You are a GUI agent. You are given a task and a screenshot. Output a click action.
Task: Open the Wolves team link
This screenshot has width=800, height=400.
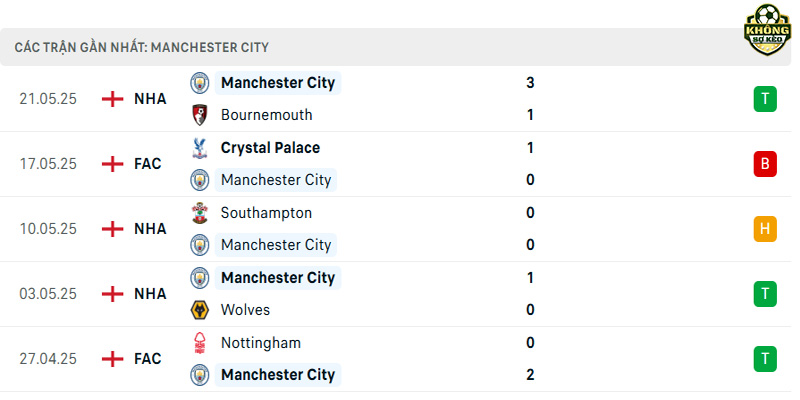coord(245,310)
